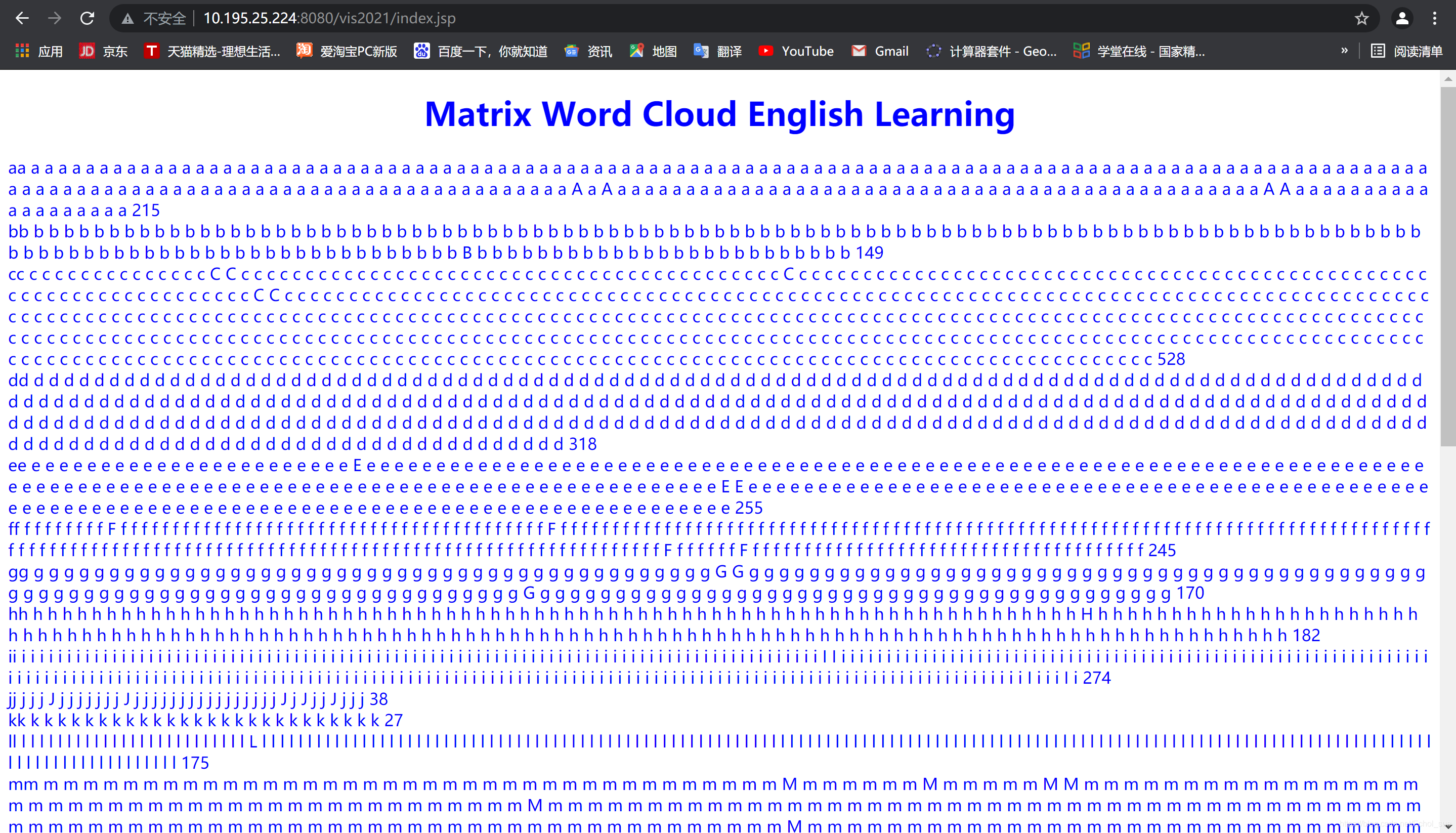Click the count 182 after the h row
Image resolution: width=1456 pixels, height=833 pixels.
(1306, 636)
